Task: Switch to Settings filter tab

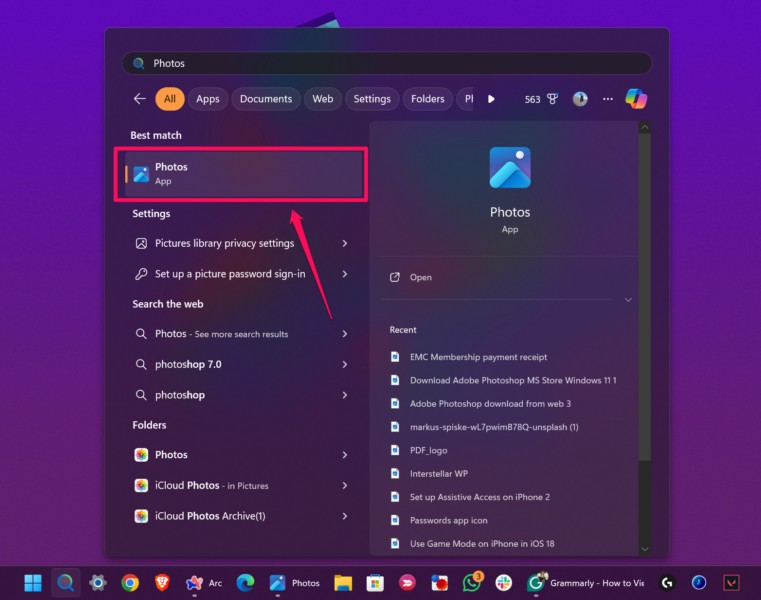Action: (x=372, y=99)
